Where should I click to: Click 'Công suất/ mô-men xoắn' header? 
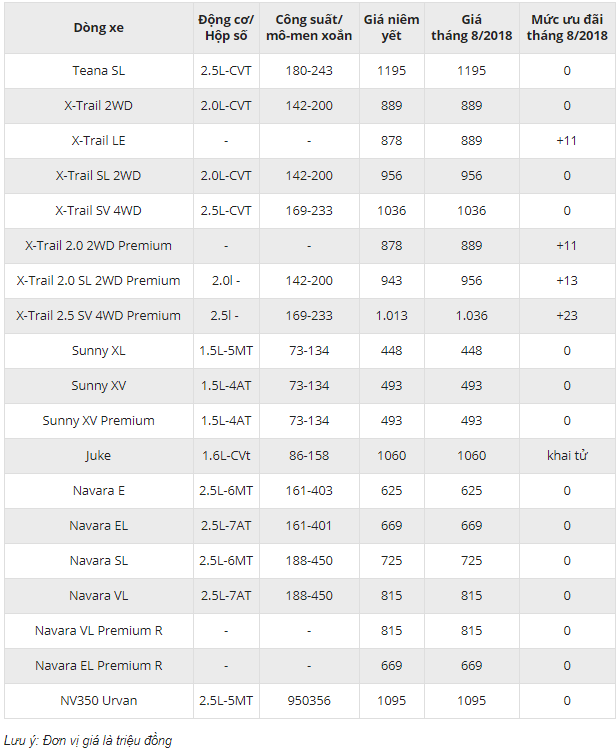[x=309, y=28]
